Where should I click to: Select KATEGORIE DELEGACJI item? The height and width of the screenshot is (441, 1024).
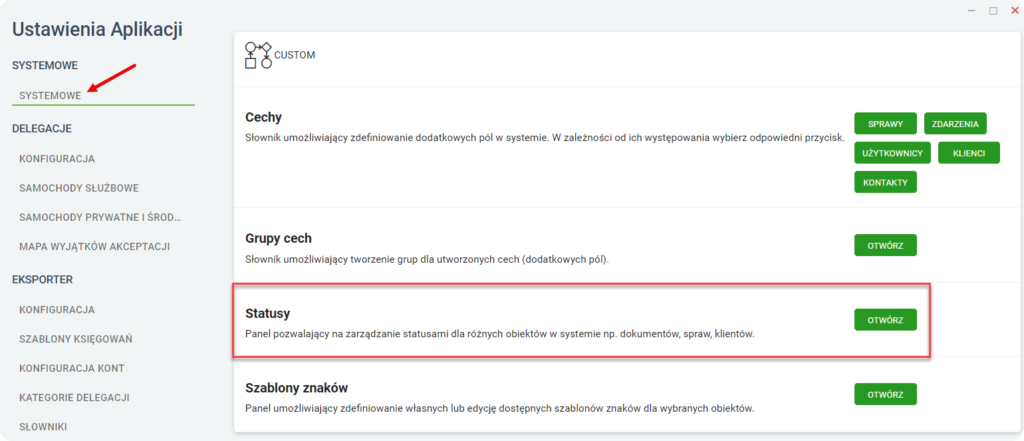[74, 398]
